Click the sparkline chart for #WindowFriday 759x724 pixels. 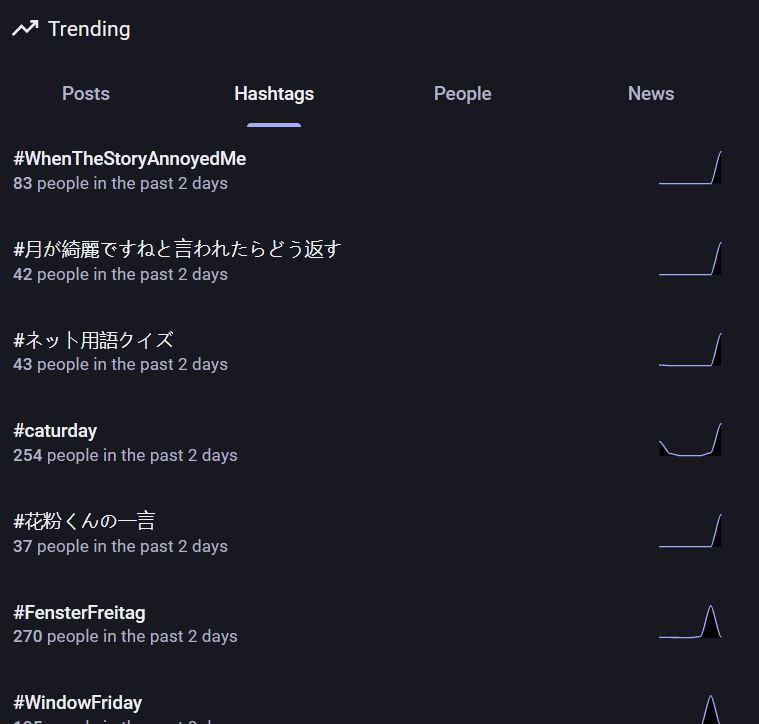tap(690, 709)
